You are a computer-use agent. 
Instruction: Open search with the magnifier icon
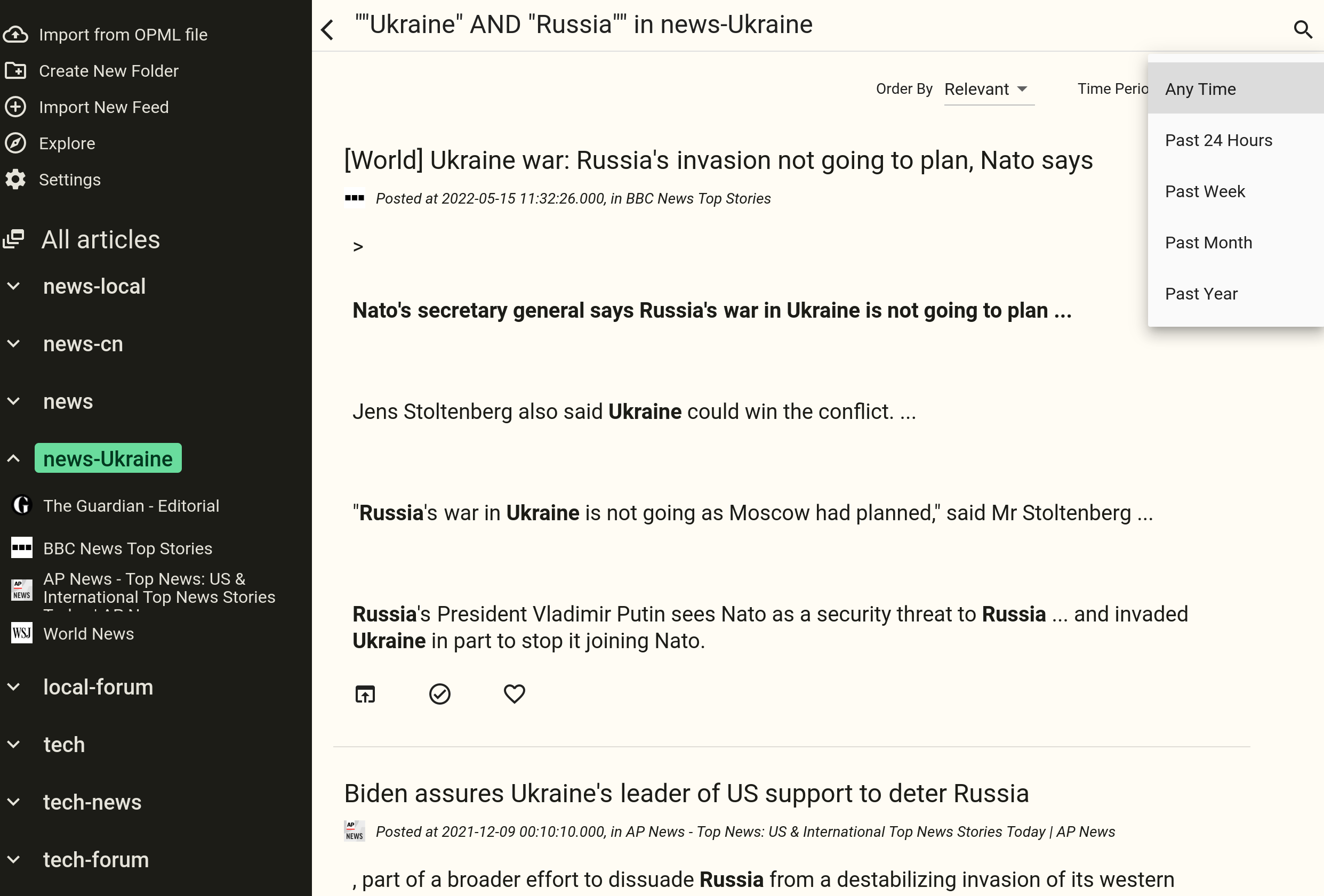tap(1302, 29)
